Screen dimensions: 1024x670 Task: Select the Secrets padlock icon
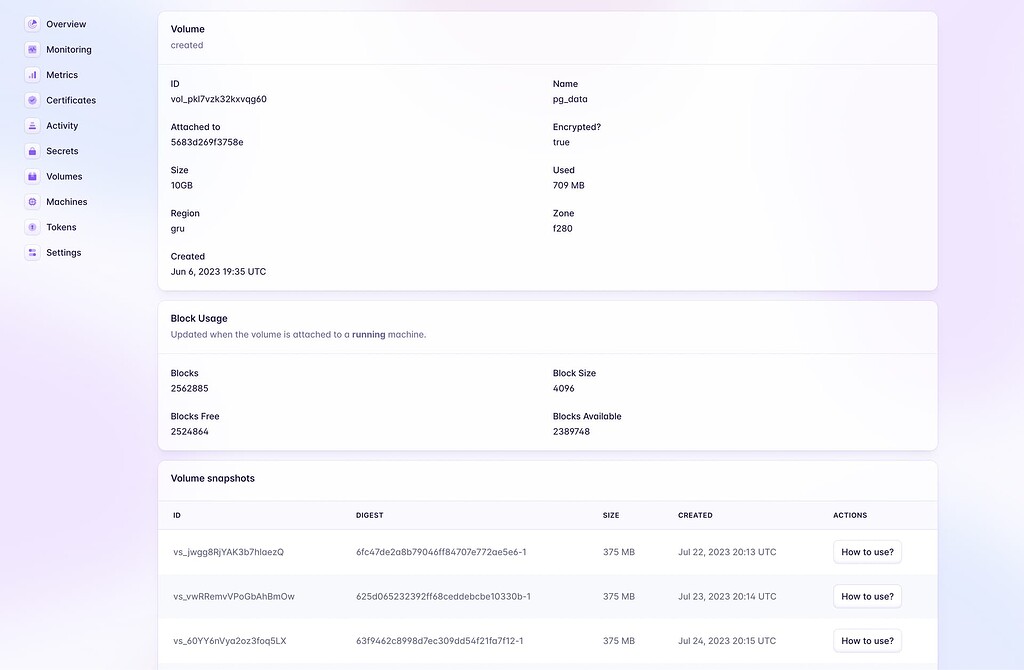click(x=33, y=151)
